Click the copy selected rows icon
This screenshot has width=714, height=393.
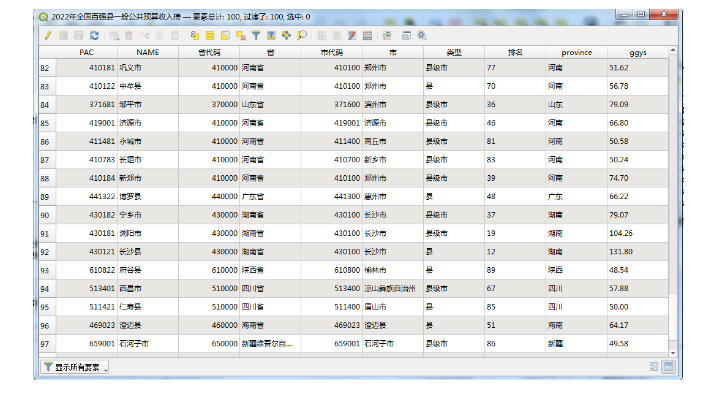click(159, 36)
